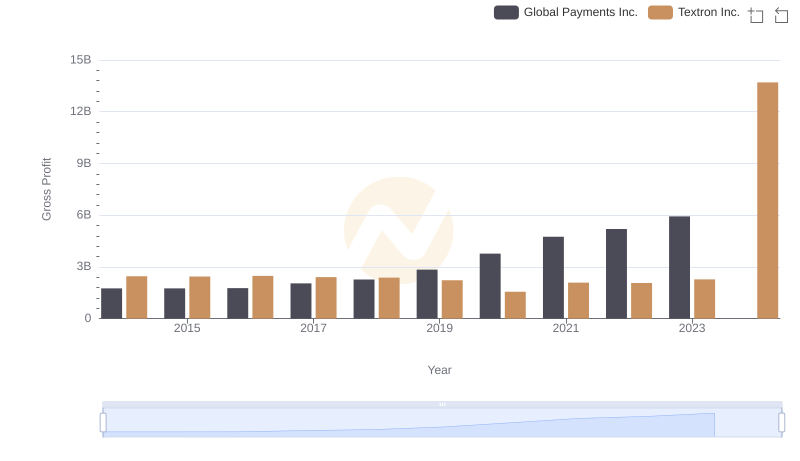Image resolution: width=800 pixels, height=461 pixels.
Task: Click Global Payments bar for 2019
Action: point(427,294)
